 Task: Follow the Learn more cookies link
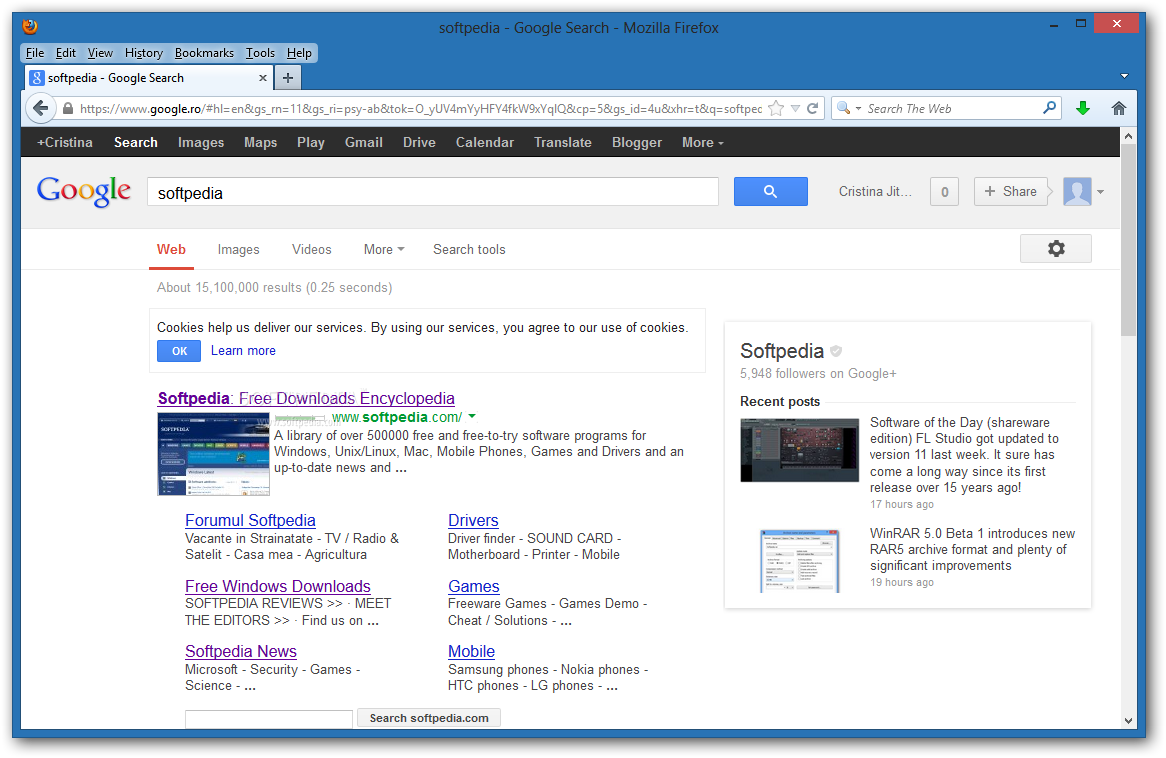tap(243, 350)
